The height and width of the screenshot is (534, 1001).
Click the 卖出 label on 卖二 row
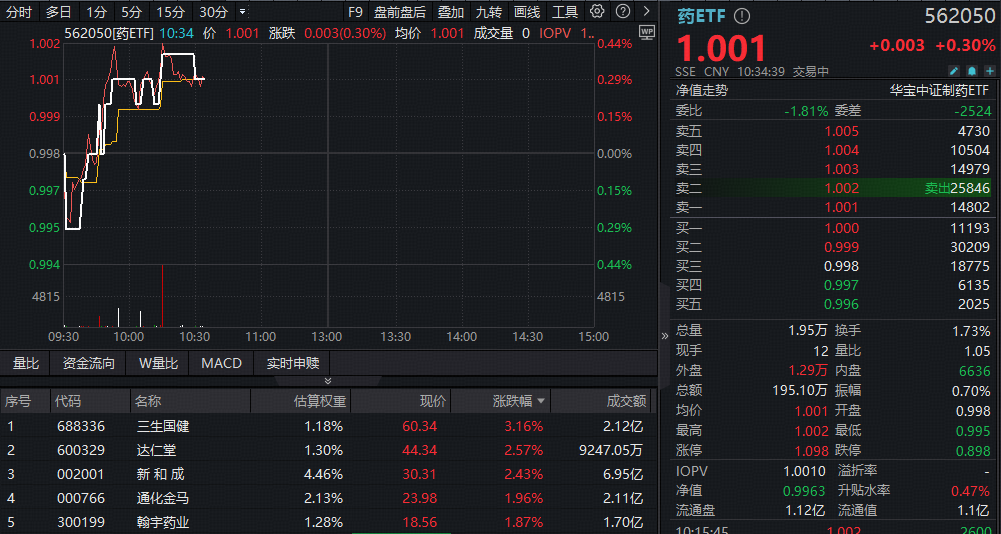point(937,188)
